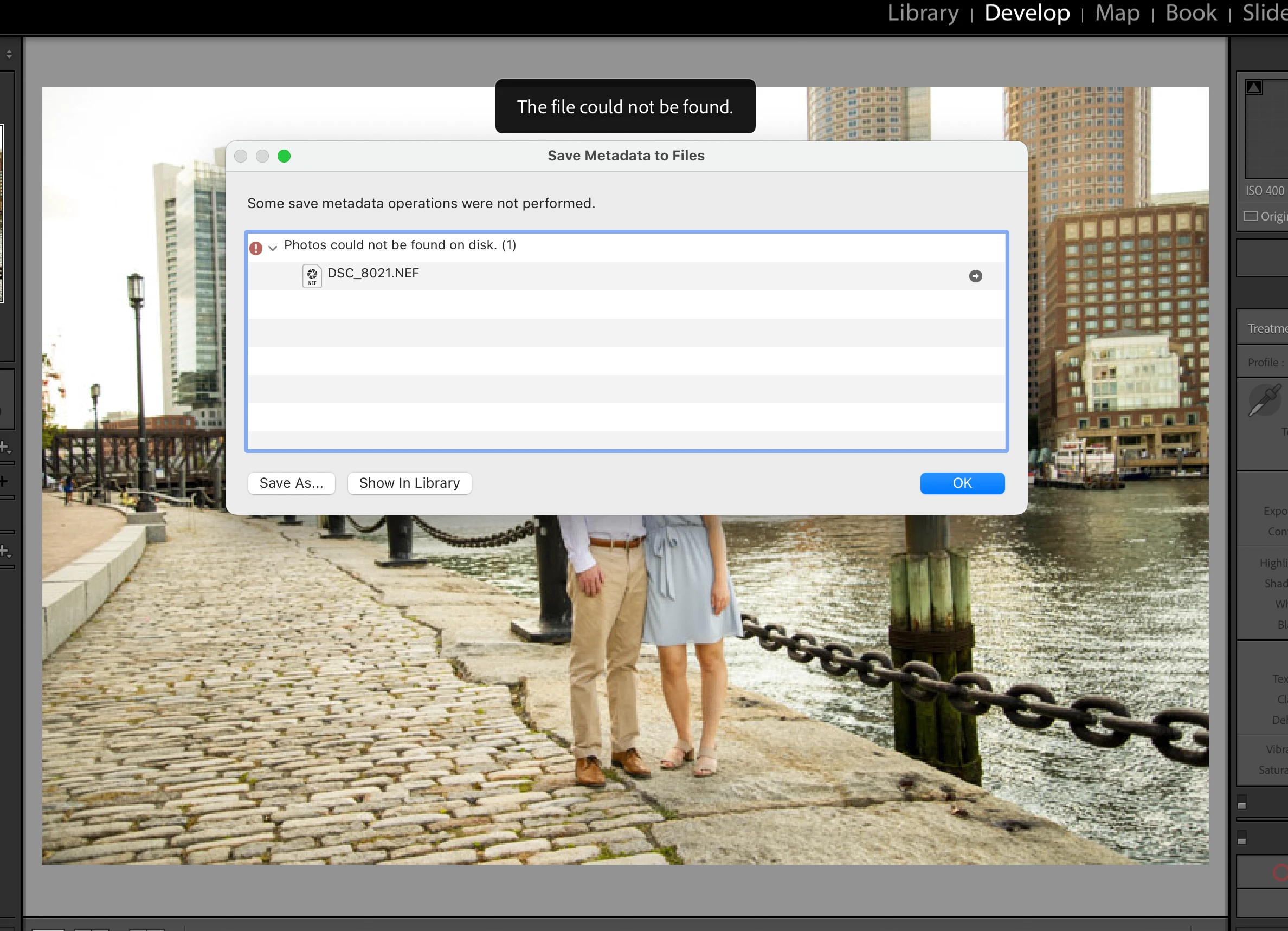Click the red error warning icon
Viewport: 1288px width, 931px height.
pyautogui.click(x=255, y=248)
